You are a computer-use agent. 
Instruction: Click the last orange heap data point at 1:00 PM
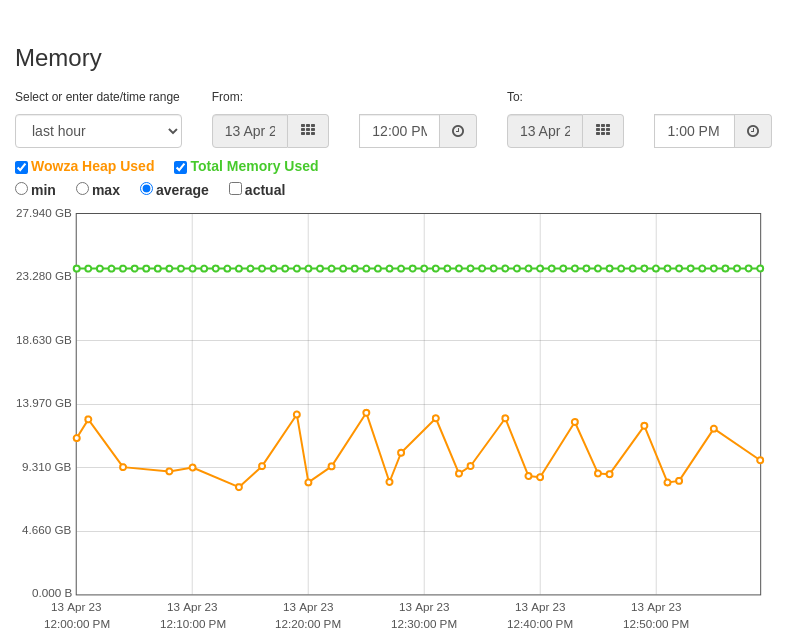[760, 460]
